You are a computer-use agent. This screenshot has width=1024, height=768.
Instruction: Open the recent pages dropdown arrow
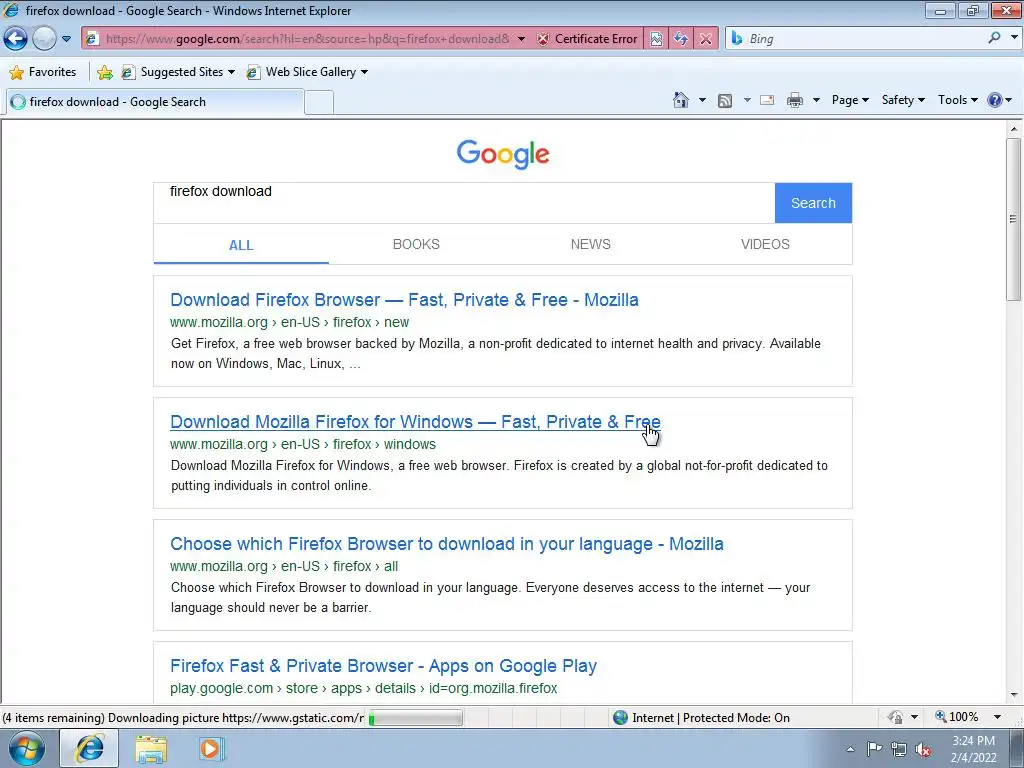[66, 39]
